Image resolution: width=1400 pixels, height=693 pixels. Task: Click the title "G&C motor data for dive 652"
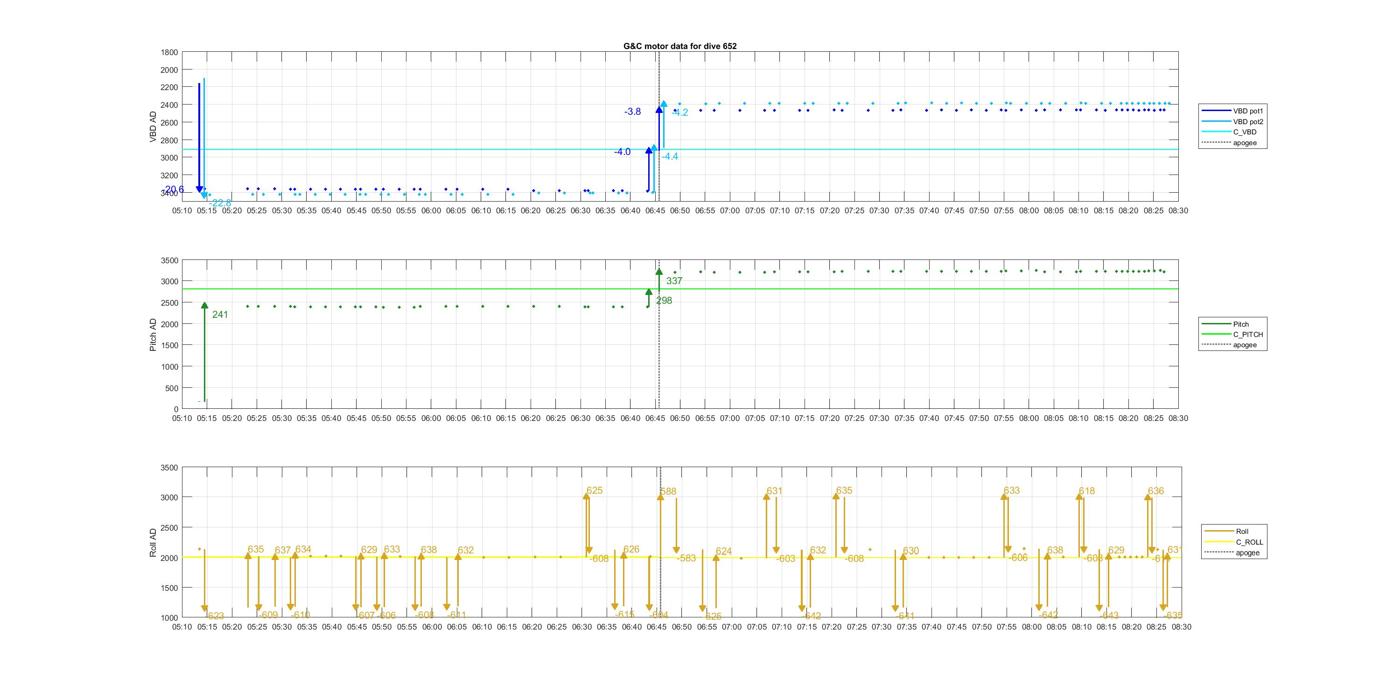pos(680,46)
